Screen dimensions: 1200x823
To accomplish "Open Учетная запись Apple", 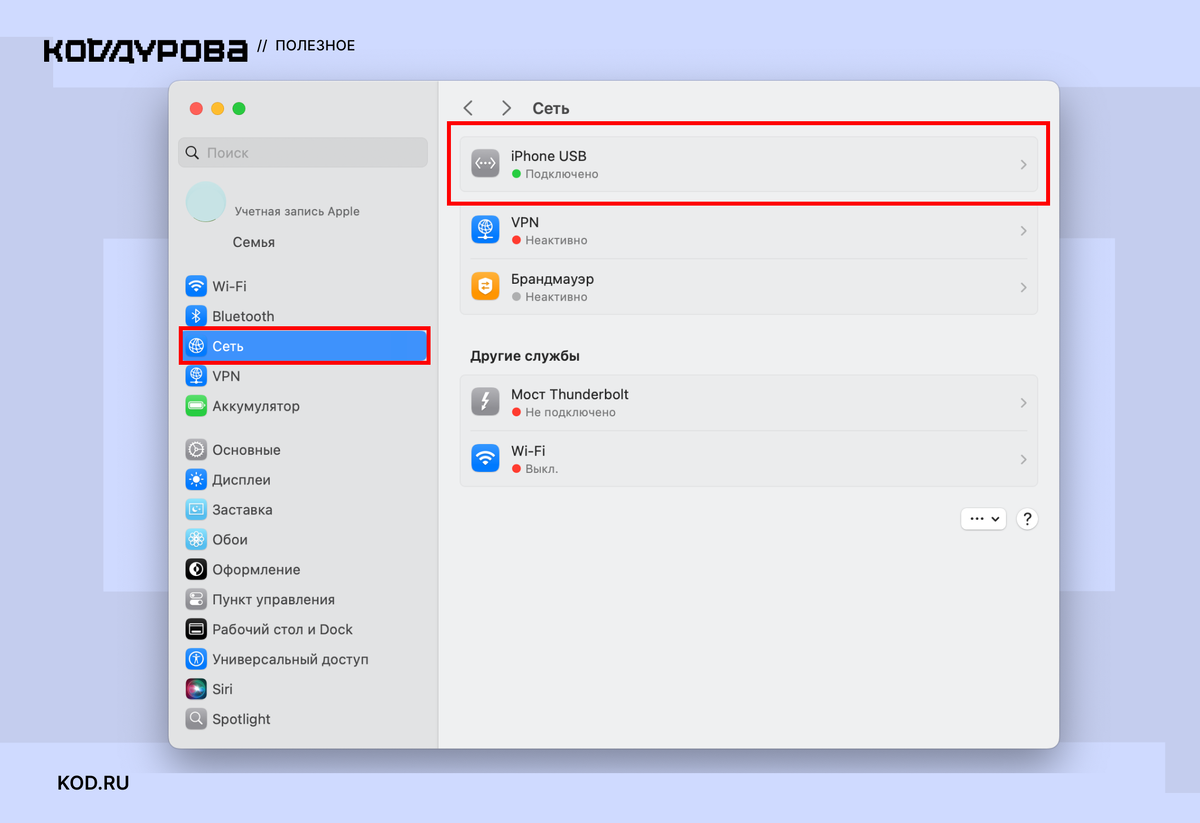I will 297,212.
